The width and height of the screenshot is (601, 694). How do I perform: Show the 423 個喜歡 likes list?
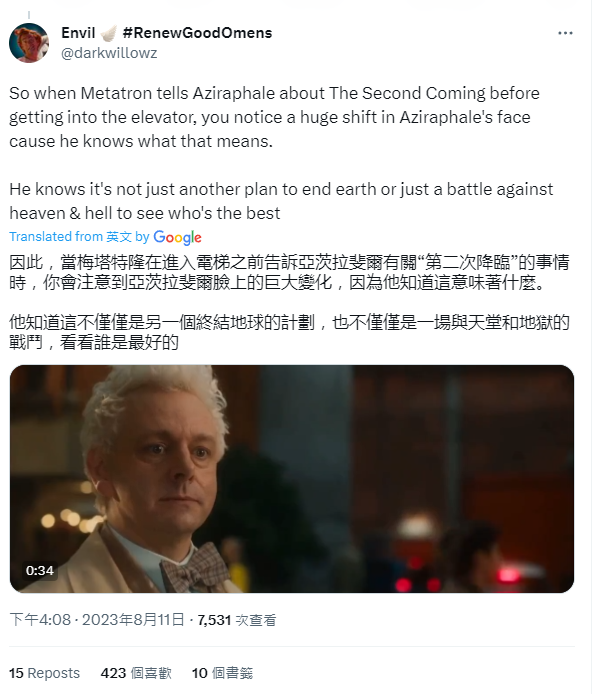pyautogui.click(x=136, y=673)
